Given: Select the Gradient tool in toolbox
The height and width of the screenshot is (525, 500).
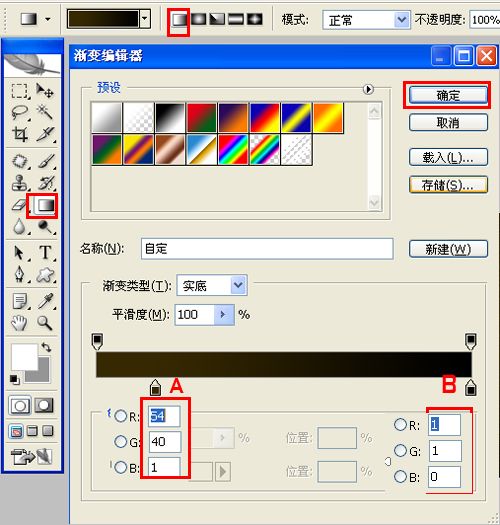Looking at the screenshot, I should point(45,205).
